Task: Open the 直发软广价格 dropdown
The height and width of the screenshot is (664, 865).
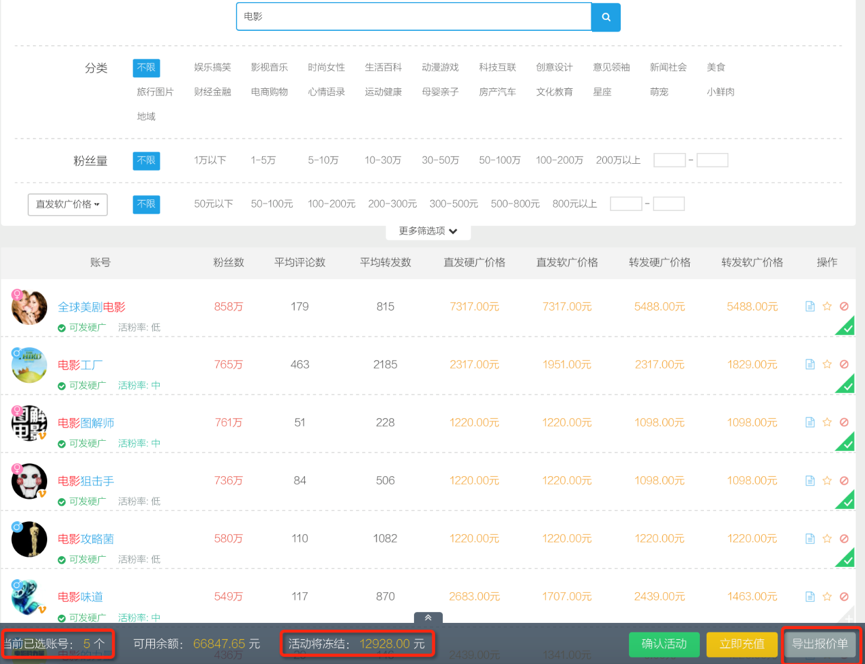Action: coord(68,204)
